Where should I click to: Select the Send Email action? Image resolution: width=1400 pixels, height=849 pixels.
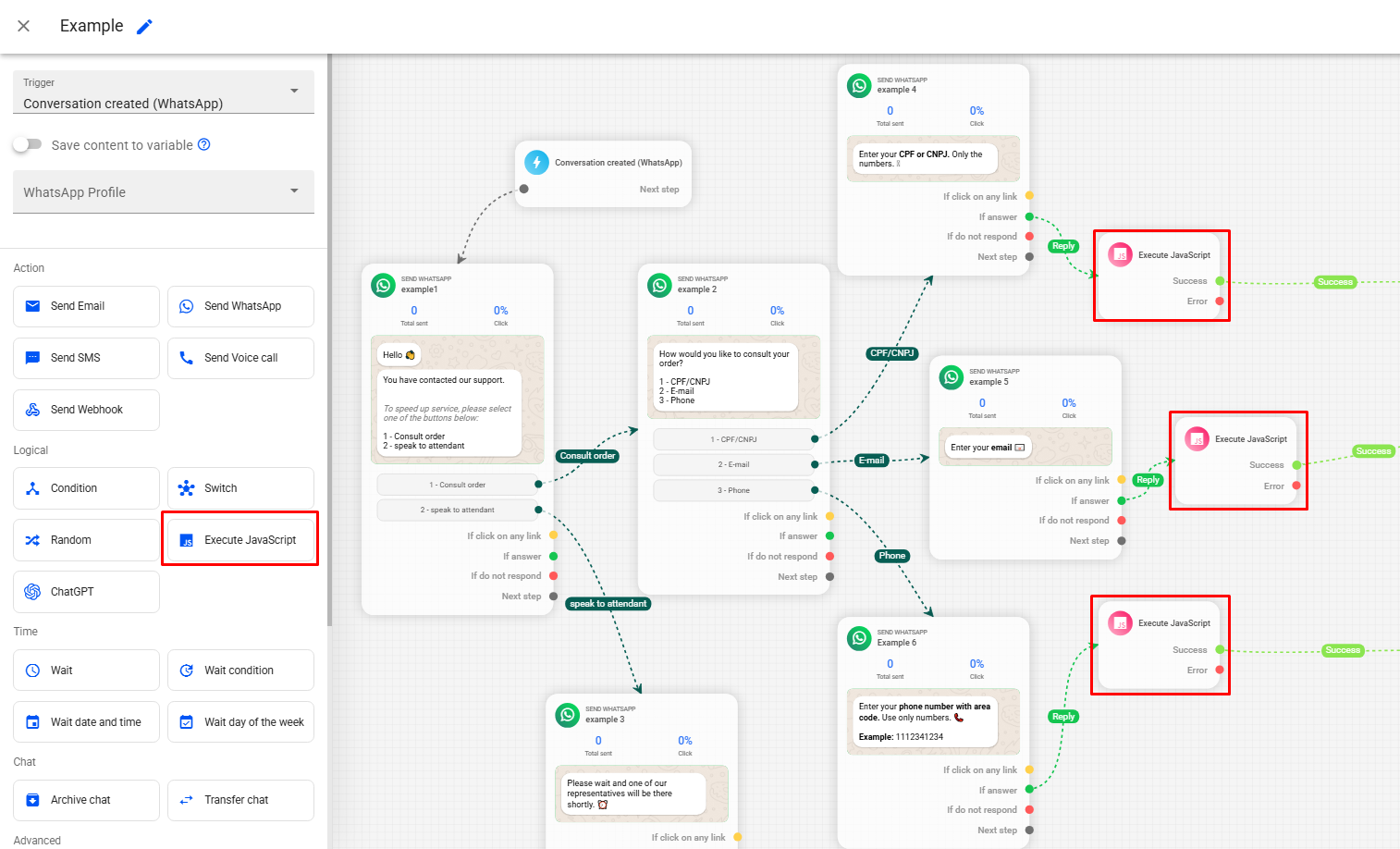86,306
